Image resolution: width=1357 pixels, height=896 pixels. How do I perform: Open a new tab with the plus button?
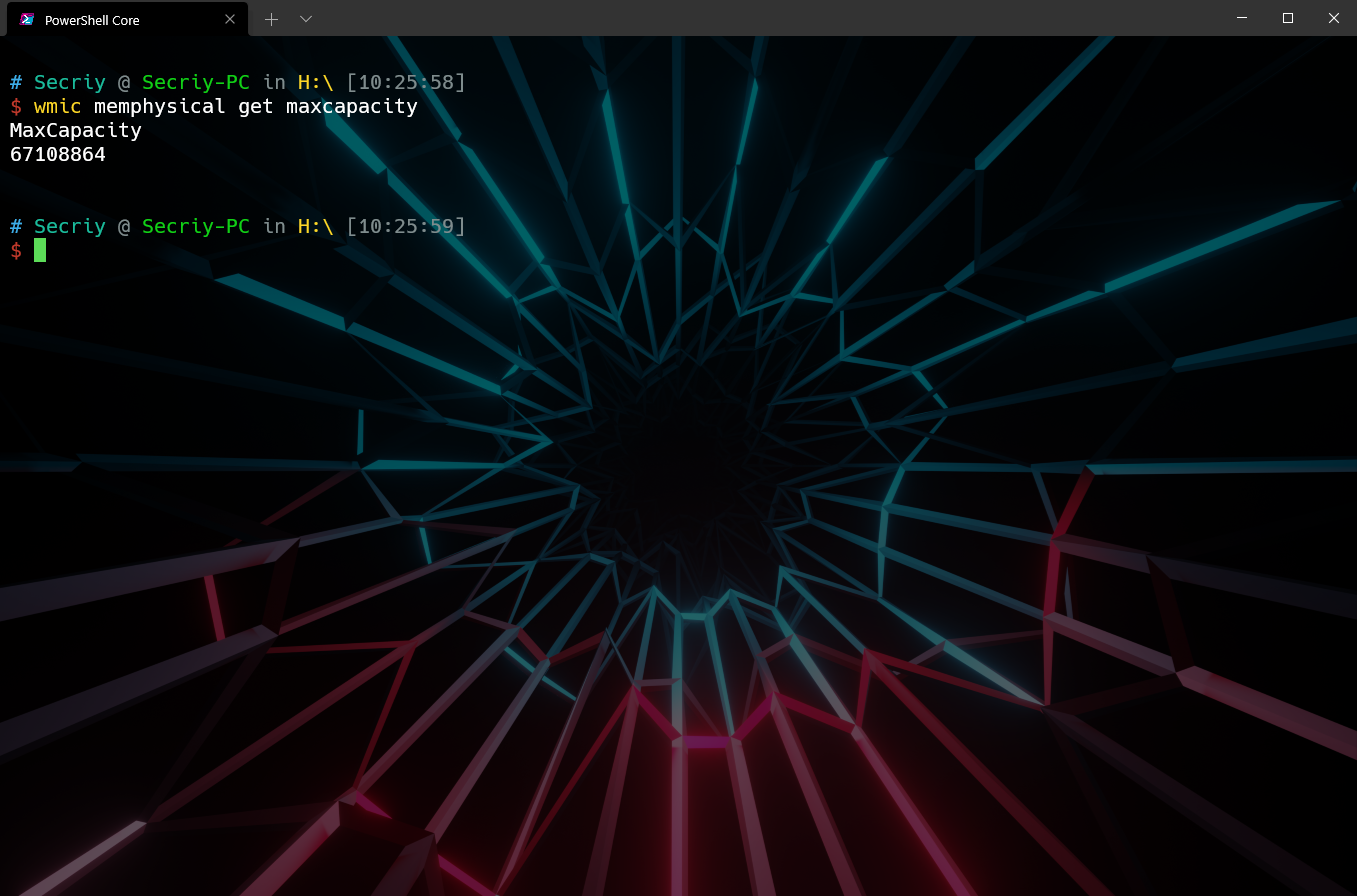(x=271, y=19)
